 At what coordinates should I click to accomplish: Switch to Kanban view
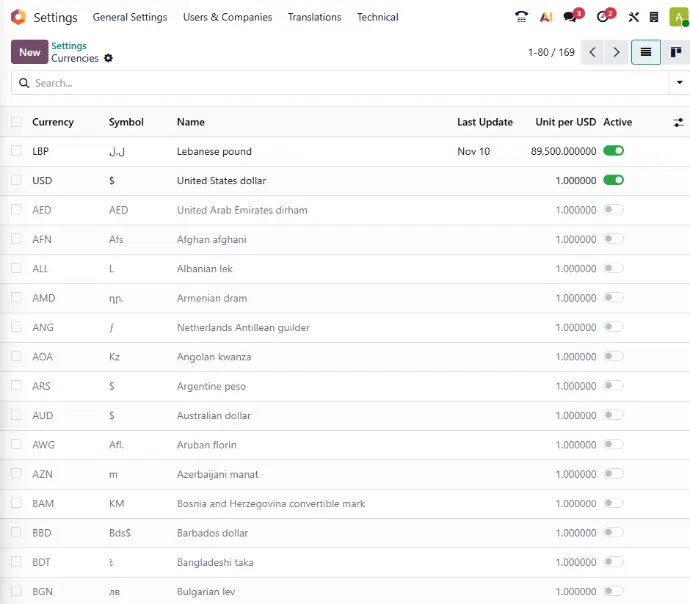click(676, 52)
